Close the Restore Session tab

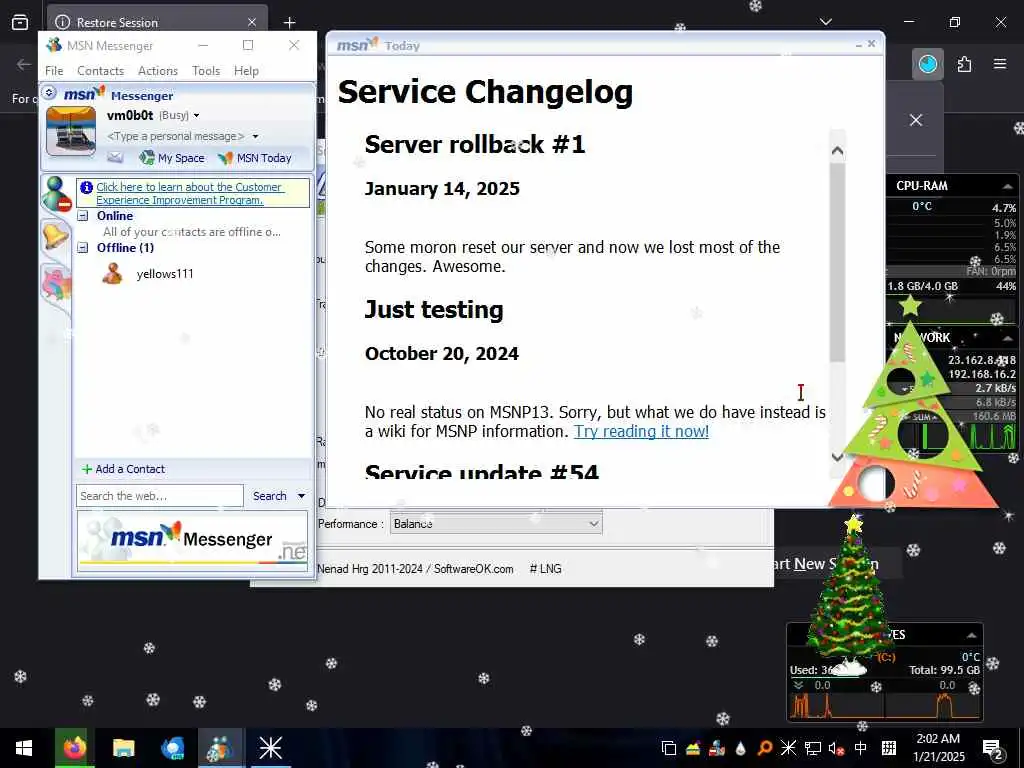click(x=251, y=22)
